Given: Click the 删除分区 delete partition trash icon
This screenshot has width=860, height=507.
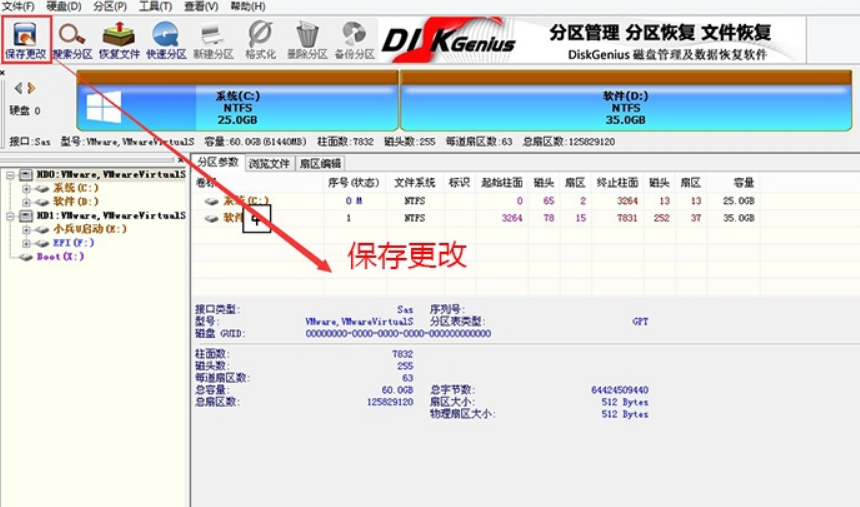Looking at the screenshot, I should point(307,35).
